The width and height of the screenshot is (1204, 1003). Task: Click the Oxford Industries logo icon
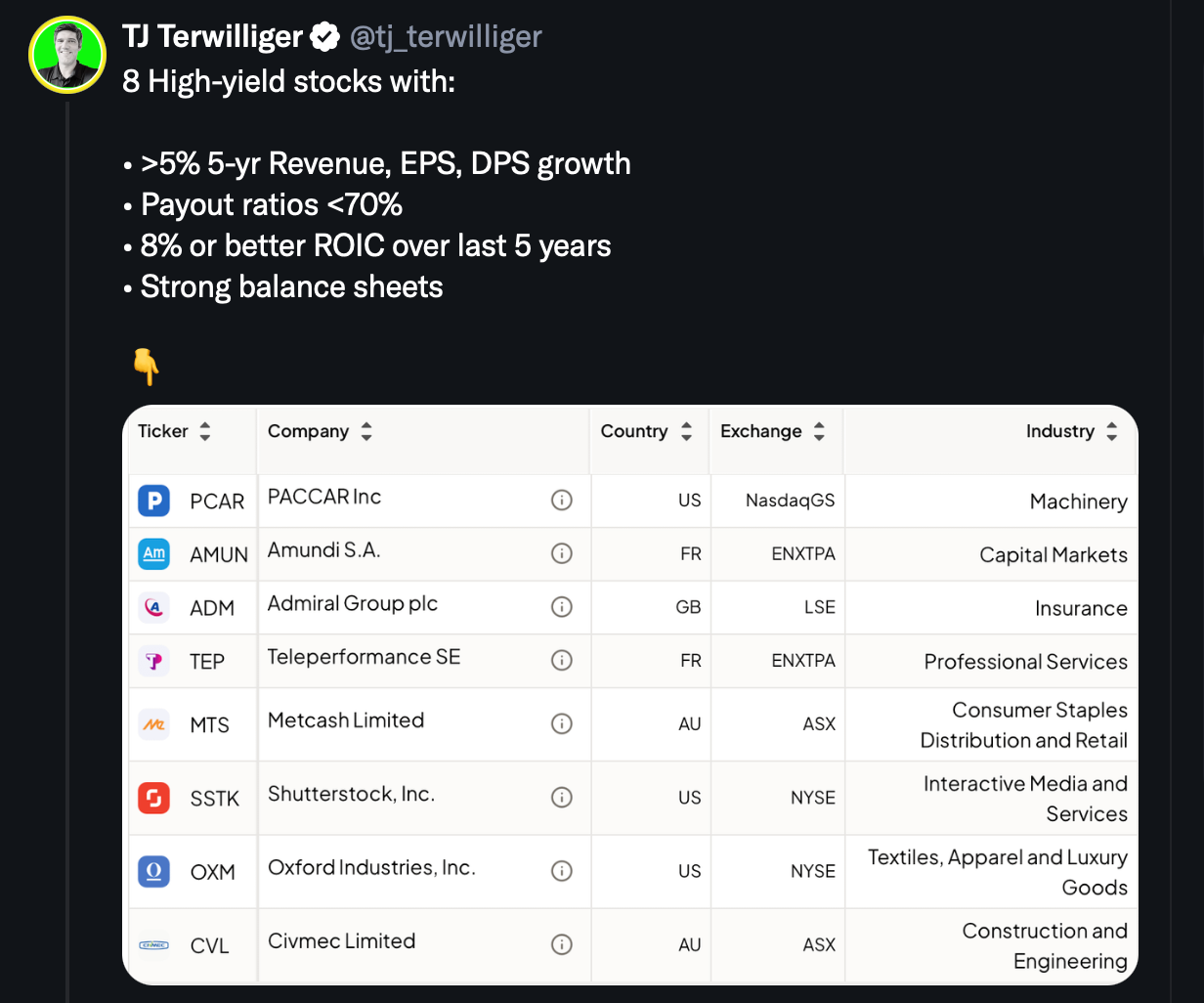coord(154,871)
